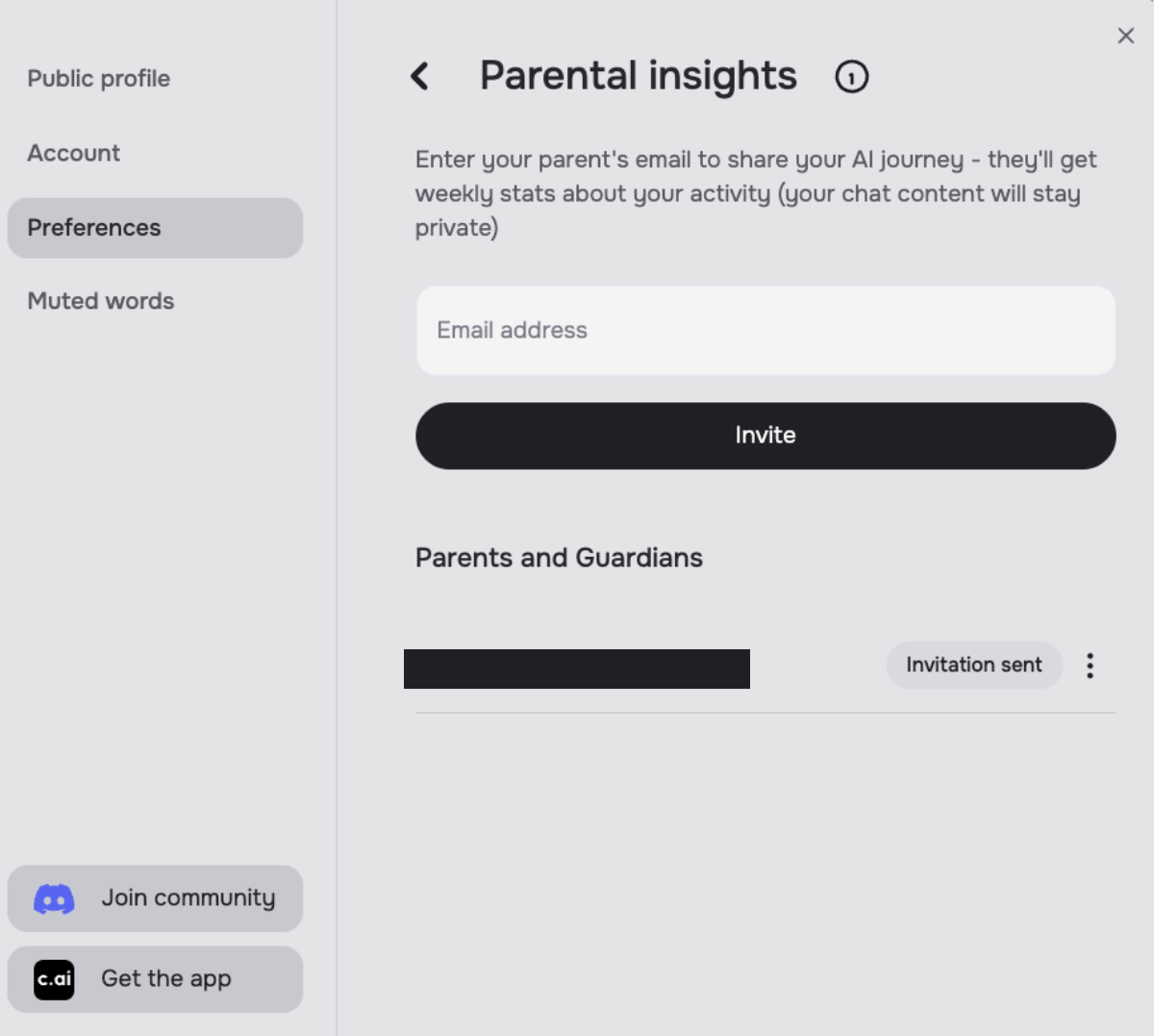Go back using the left chevron arrow
The width and height of the screenshot is (1154, 1036).
coord(419,76)
